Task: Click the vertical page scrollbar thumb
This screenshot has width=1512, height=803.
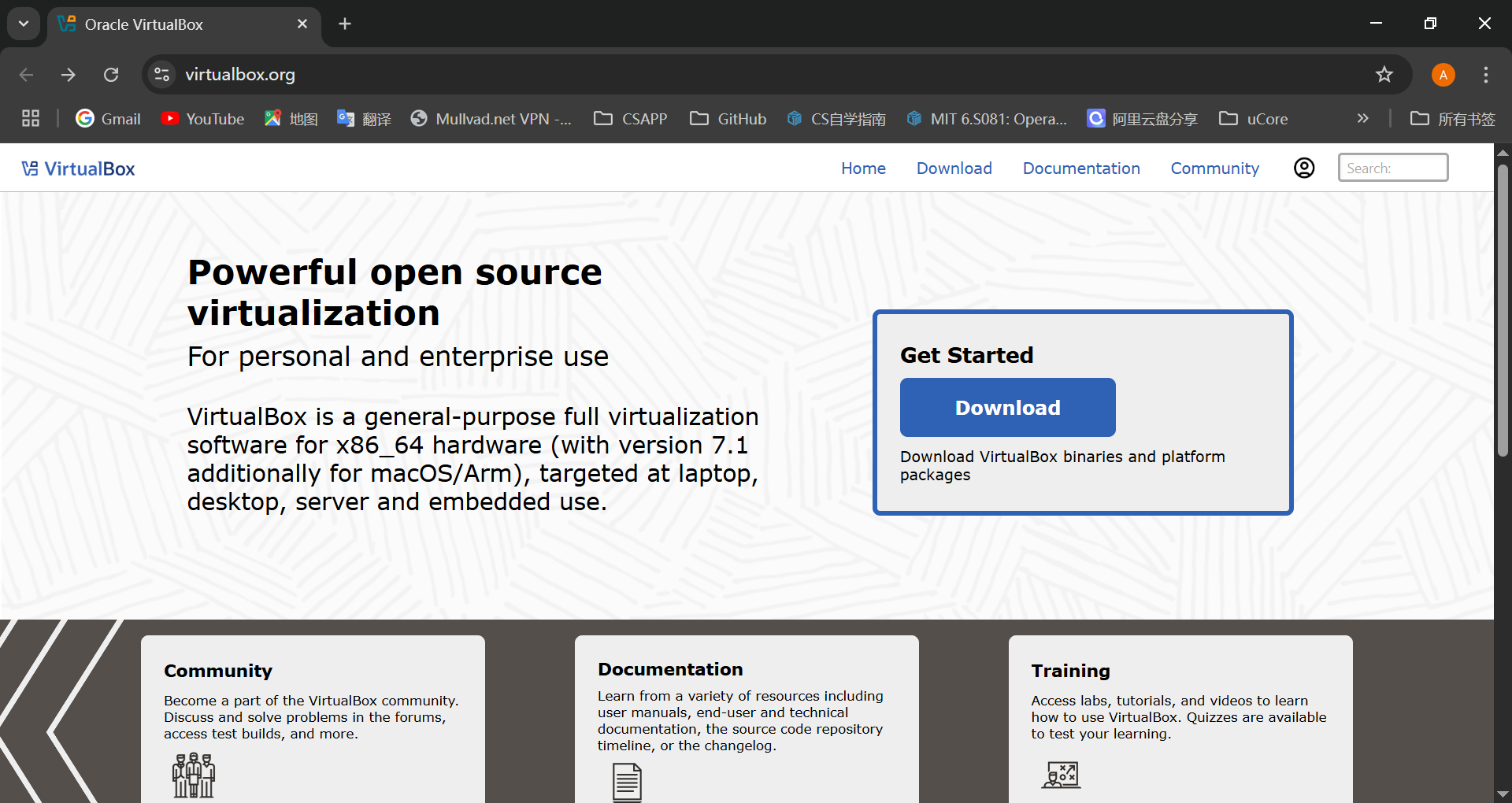Action: (1503, 311)
